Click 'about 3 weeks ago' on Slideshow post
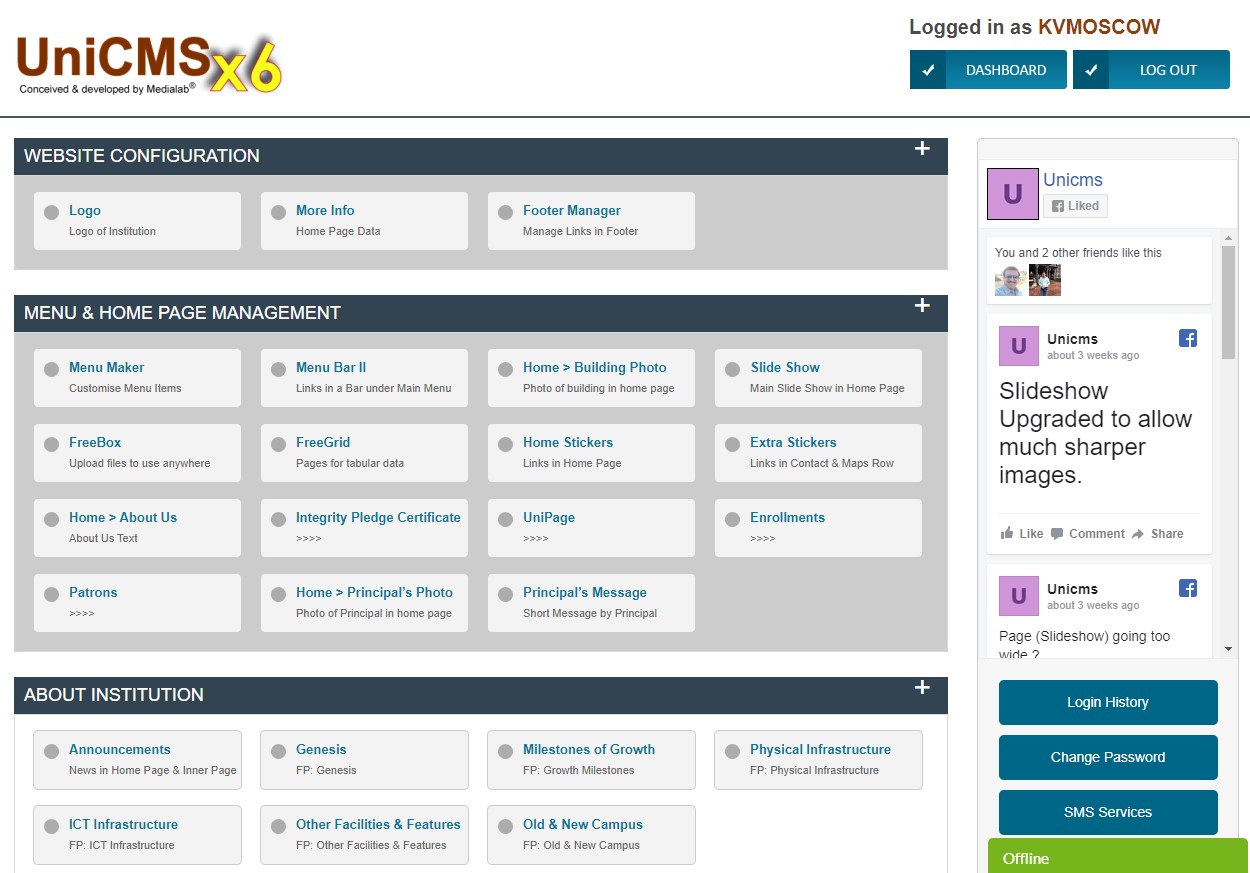Viewport: 1250px width, 873px height. point(1093,355)
